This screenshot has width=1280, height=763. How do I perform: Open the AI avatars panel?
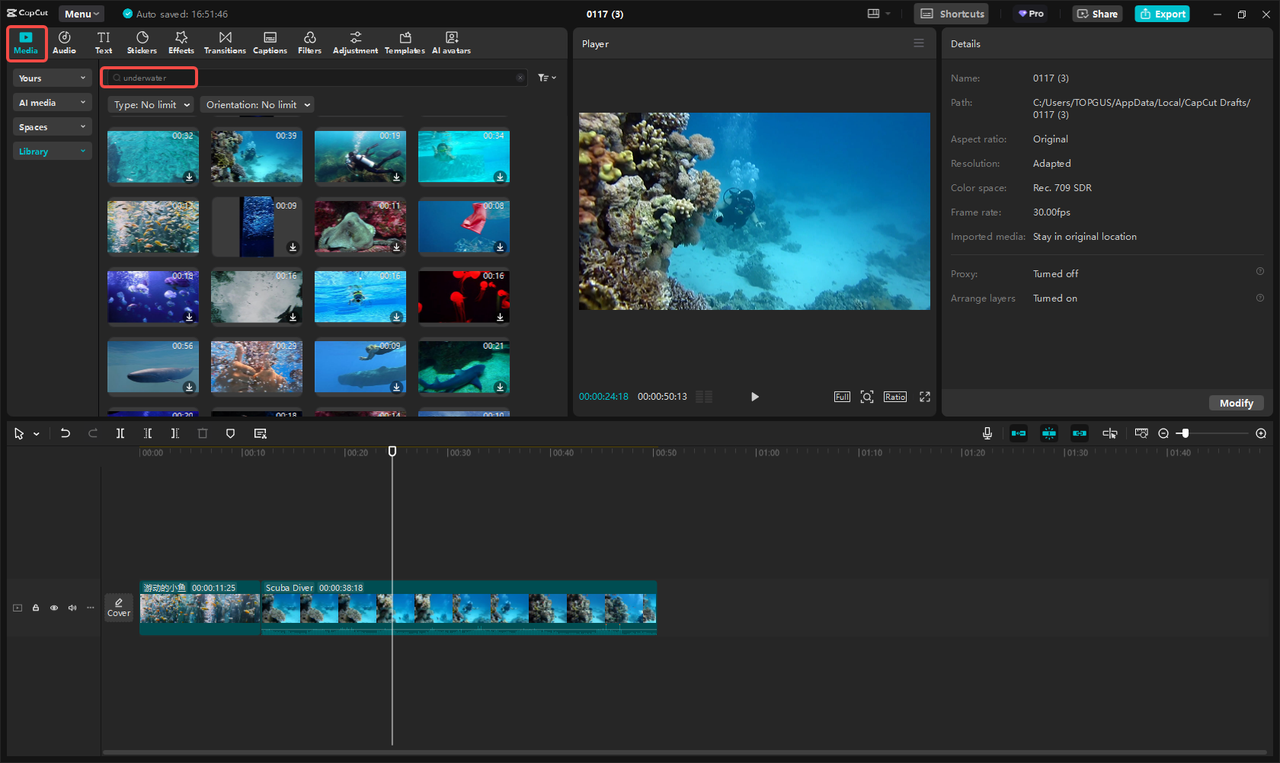(x=450, y=42)
